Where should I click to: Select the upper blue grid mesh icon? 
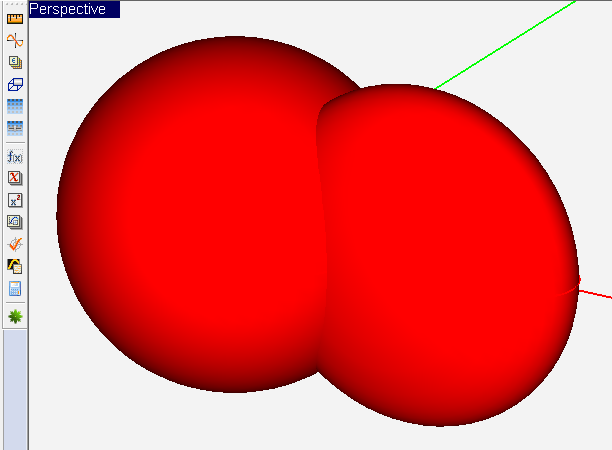coord(15,106)
